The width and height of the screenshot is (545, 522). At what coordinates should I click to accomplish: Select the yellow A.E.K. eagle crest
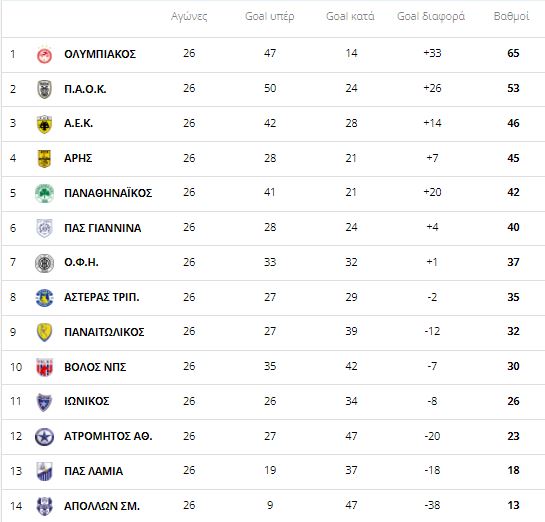(44, 124)
